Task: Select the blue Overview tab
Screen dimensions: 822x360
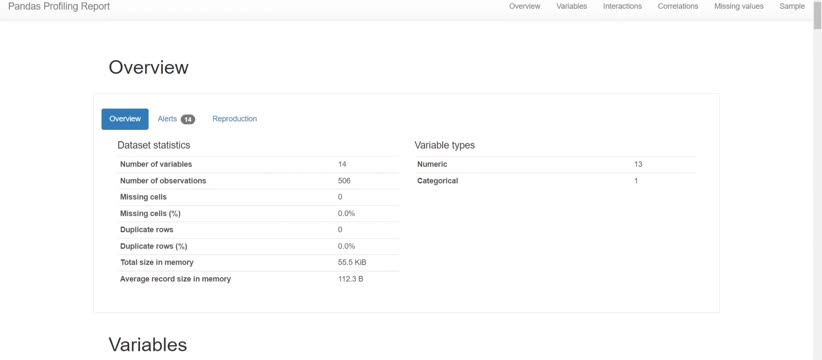Action: (x=125, y=119)
